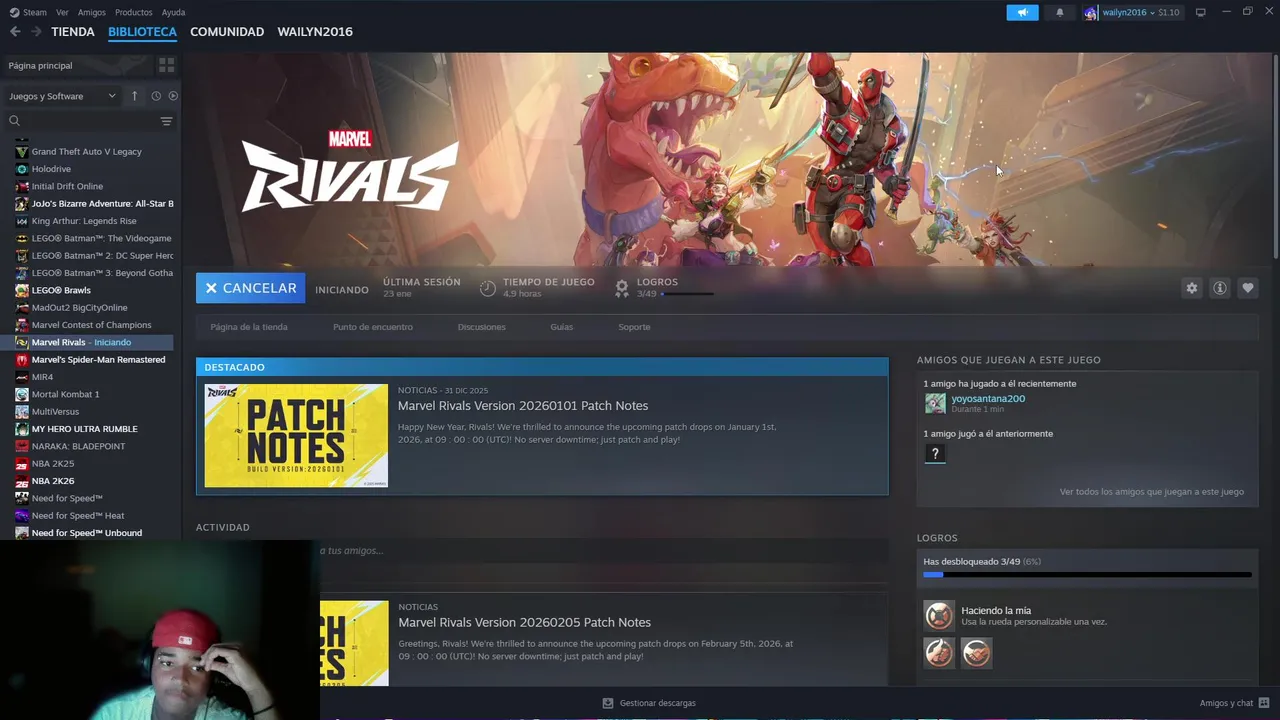
Task: Select MY HERO ULTRA RUMBLE
Action: [x=84, y=429]
